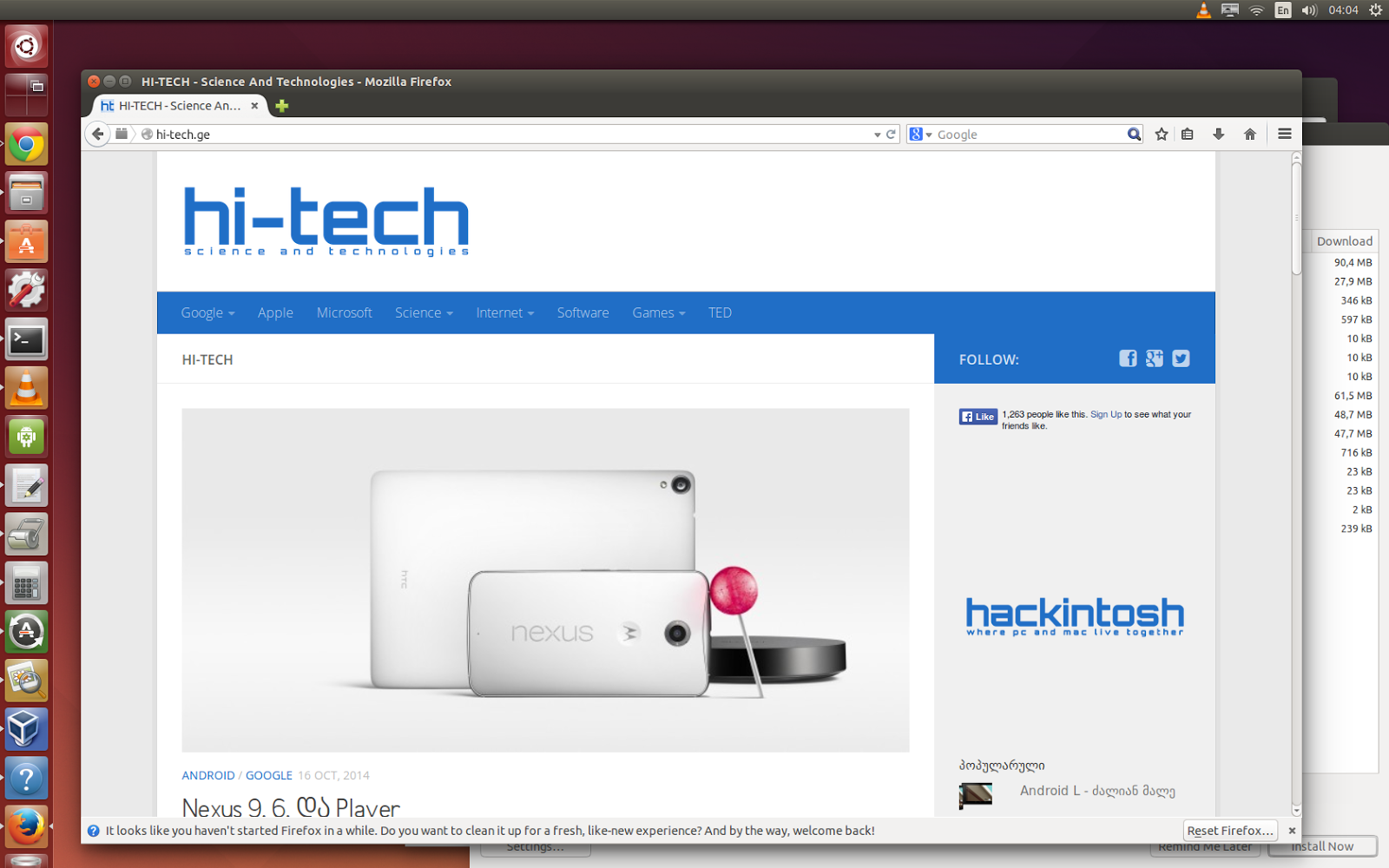Open Android Studio launcher icon
1389x868 pixels.
tap(26, 437)
